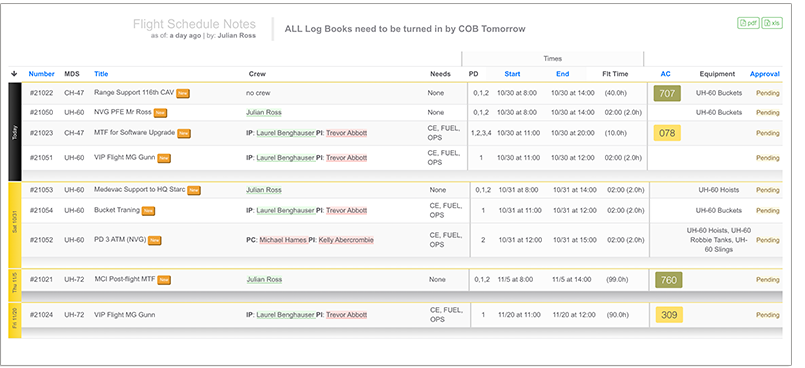Screen dimensions: 805x368
Task: Open flight number #21022
Action: (x=41, y=93)
